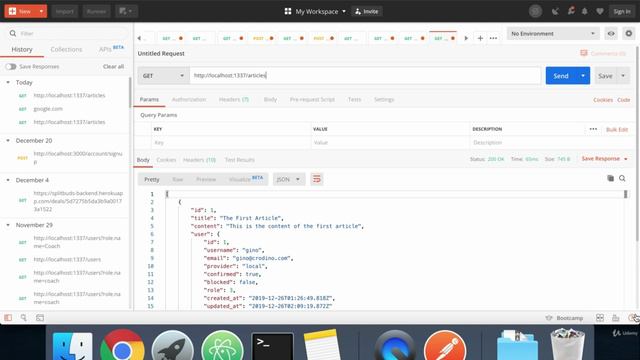The width and height of the screenshot is (640, 360).
Task: Focus the sidebar Filter search field
Action: coord(67,33)
